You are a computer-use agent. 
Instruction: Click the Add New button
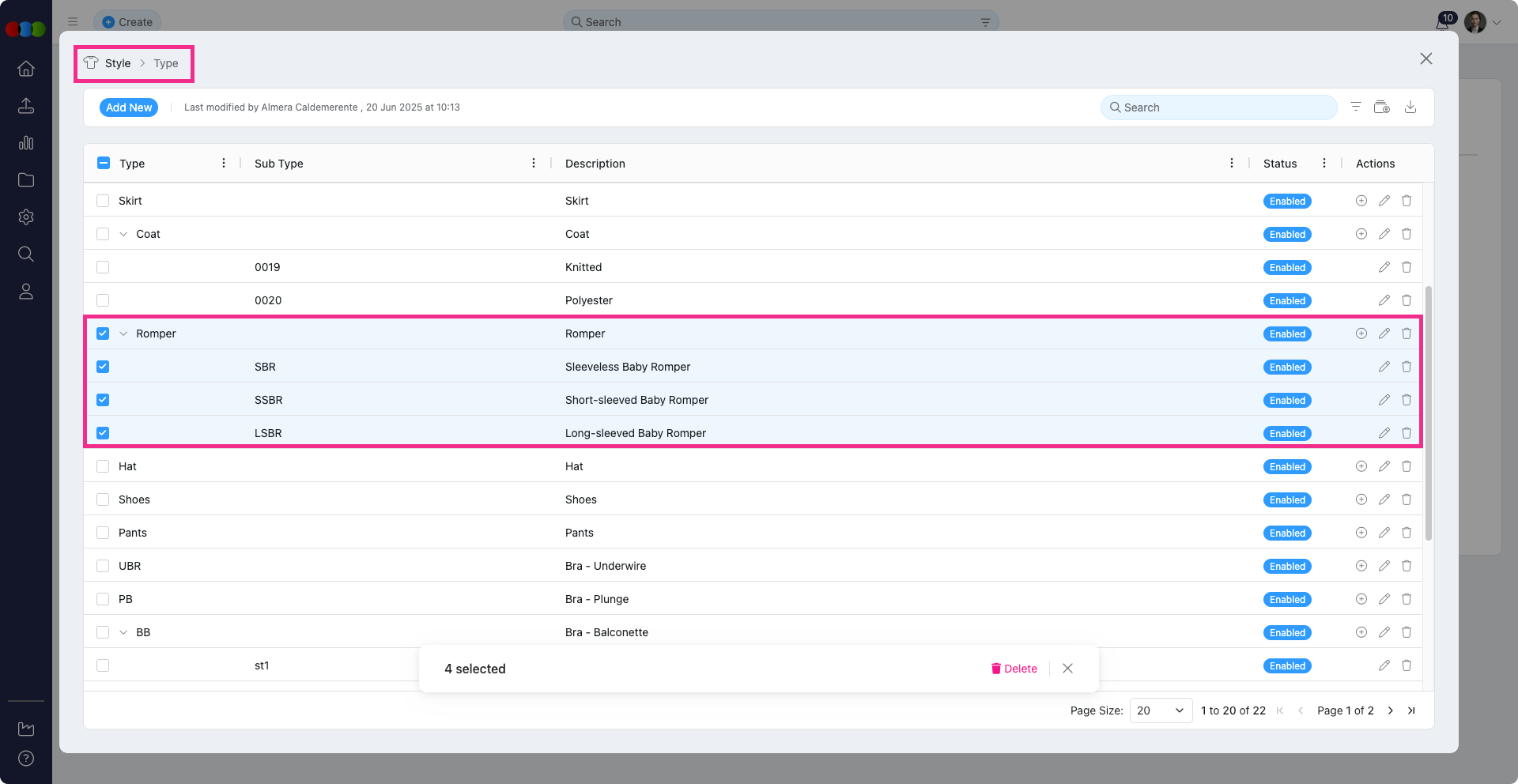[x=128, y=107]
